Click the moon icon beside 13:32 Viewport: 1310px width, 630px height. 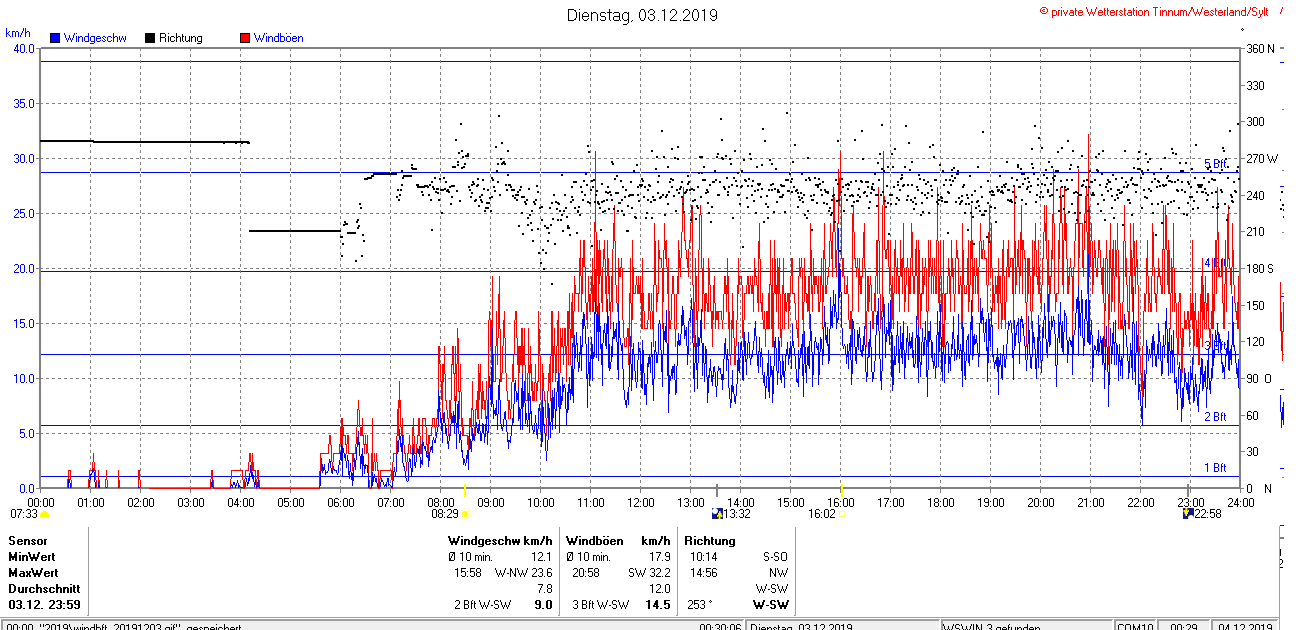click(716, 514)
